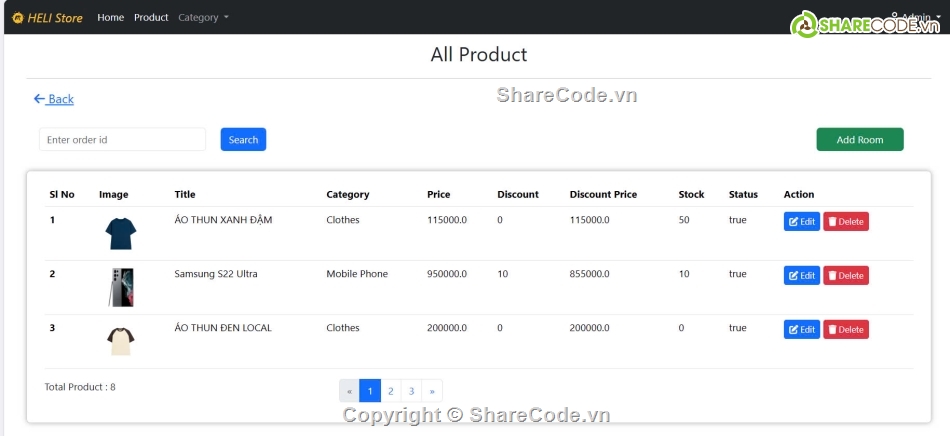Viewport: 950px width, 436px height.
Task: Click the Status column header
Action: pyautogui.click(x=743, y=194)
